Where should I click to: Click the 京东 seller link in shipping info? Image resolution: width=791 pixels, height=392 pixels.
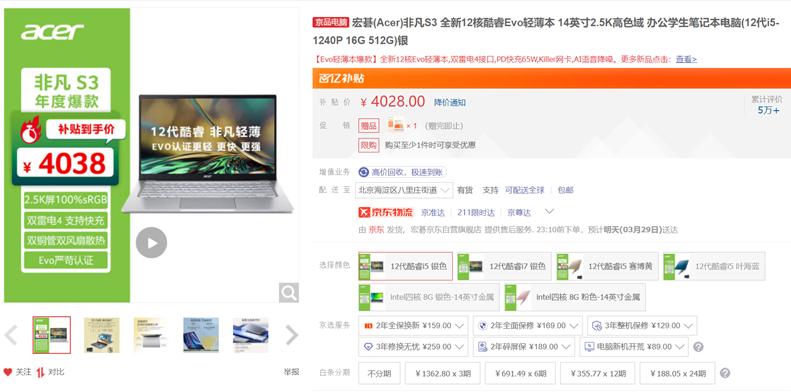coord(376,230)
